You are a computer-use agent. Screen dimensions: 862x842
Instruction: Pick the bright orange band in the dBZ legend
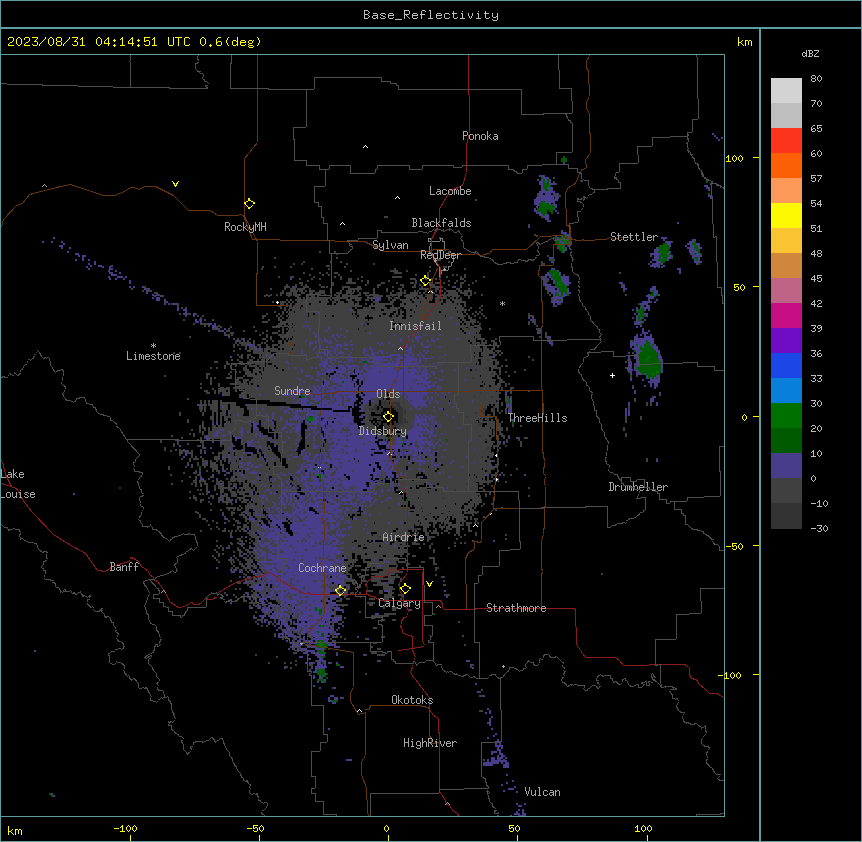[x=786, y=165]
